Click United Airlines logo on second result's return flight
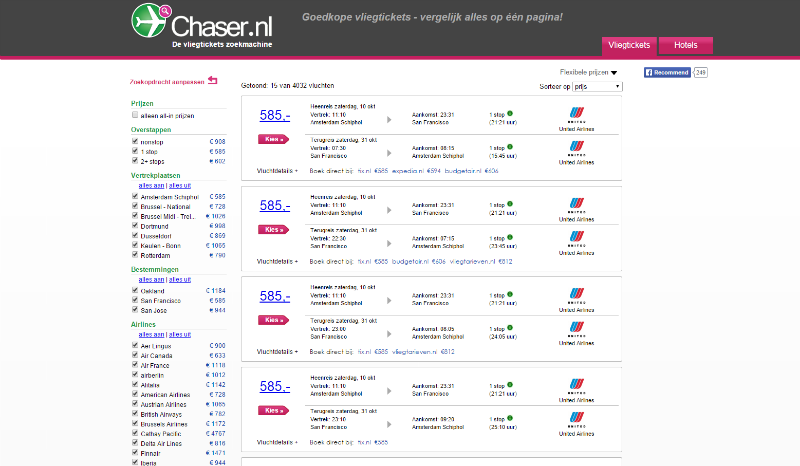The width and height of the screenshot is (800, 466). click(576, 241)
